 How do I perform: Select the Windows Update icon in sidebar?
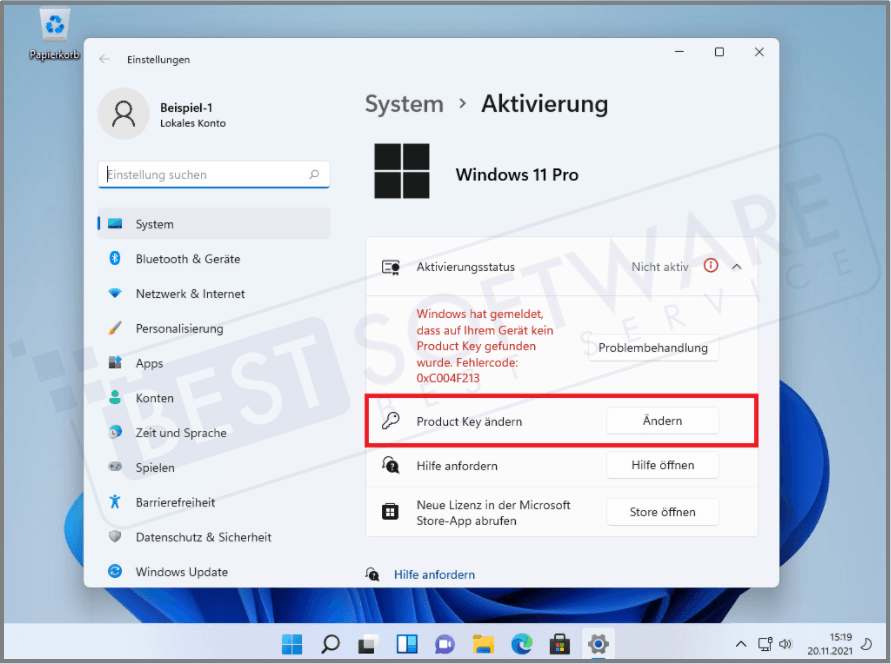[113, 571]
